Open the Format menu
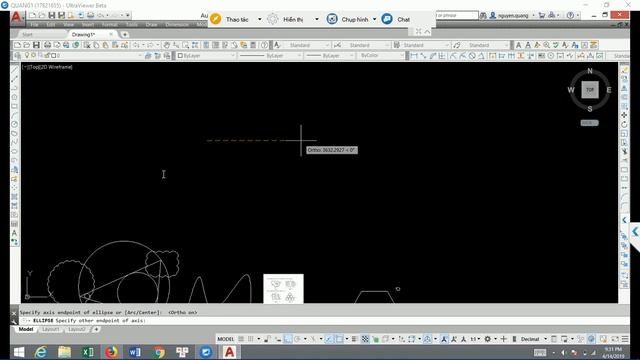This screenshot has height=360, width=640. pos(109,25)
